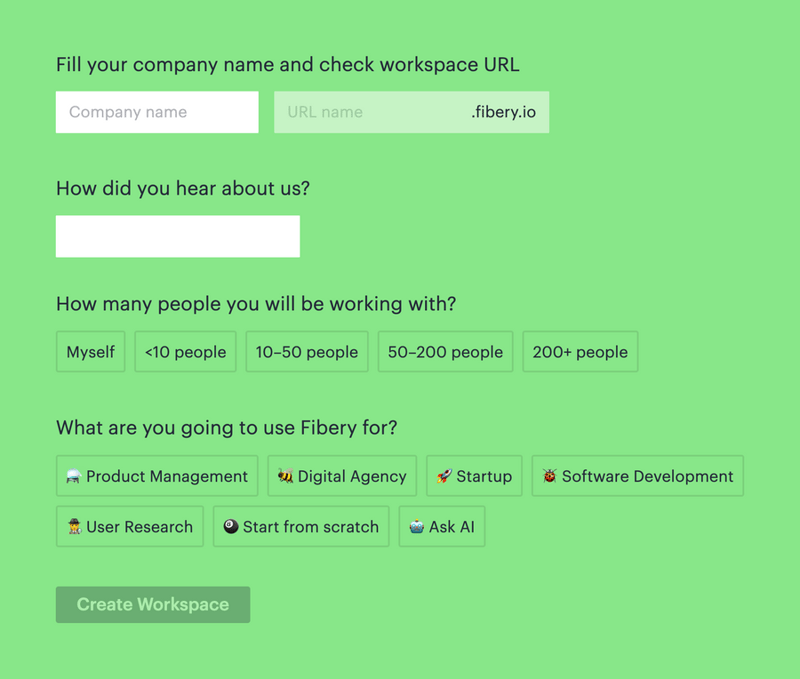Click the .fibery.io domain suffix label

(x=505, y=112)
